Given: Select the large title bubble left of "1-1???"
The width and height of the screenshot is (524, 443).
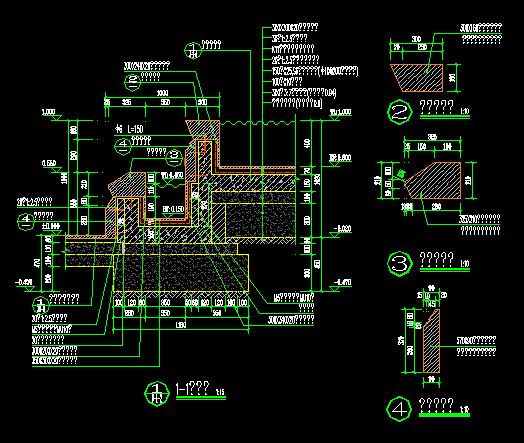Looking at the screenshot, I should pyautogui.click(x=157, y=394).
